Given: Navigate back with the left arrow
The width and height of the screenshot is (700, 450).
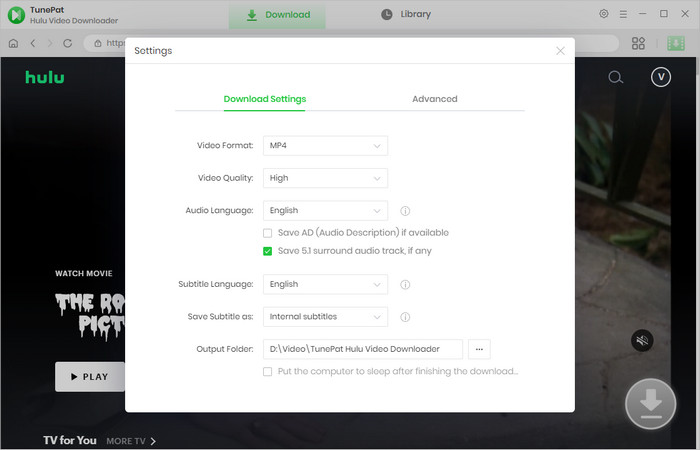Looking at the screenshot, I should tap(33, 43).
